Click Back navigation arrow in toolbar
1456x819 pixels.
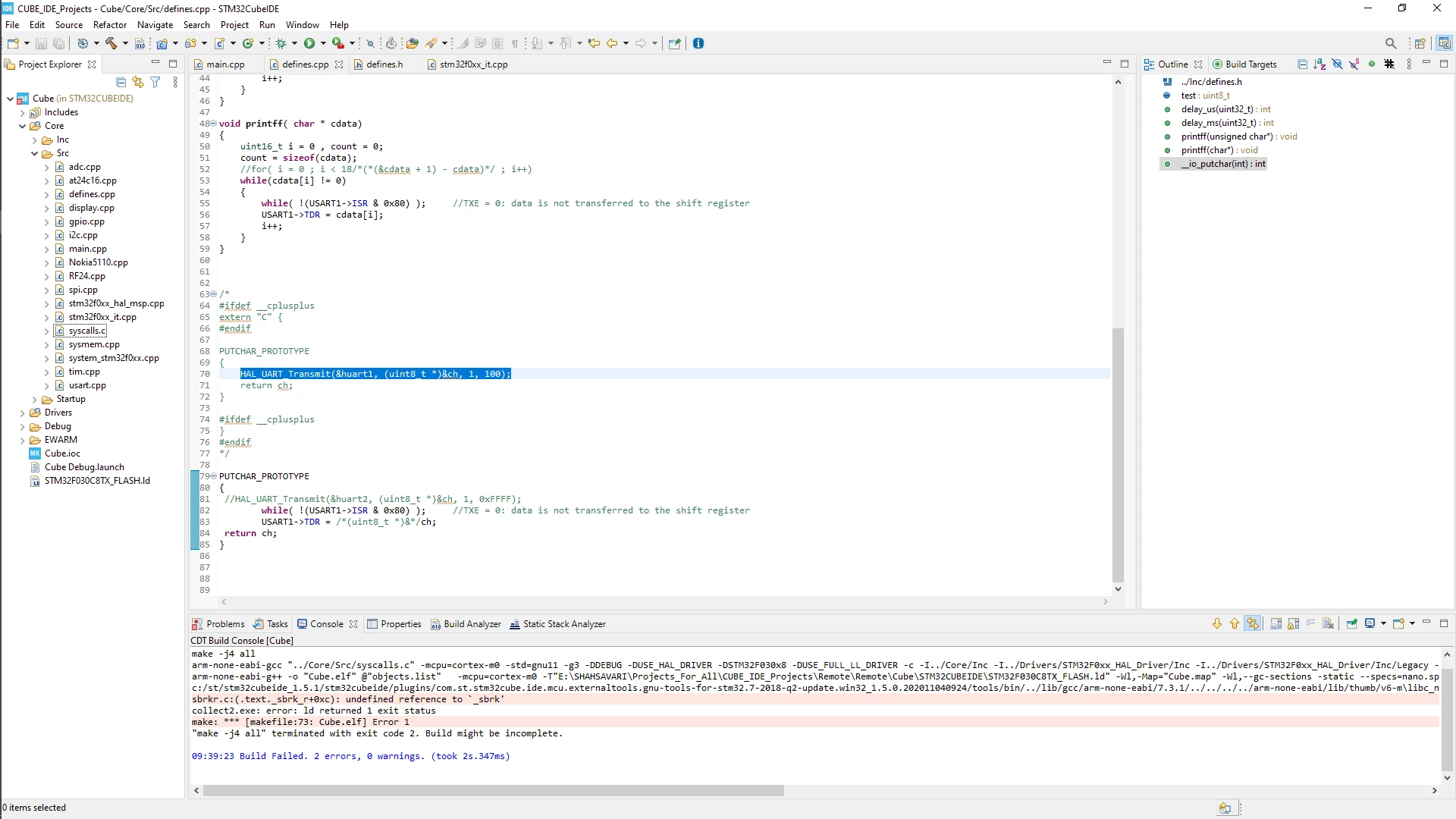coord(612,44)
